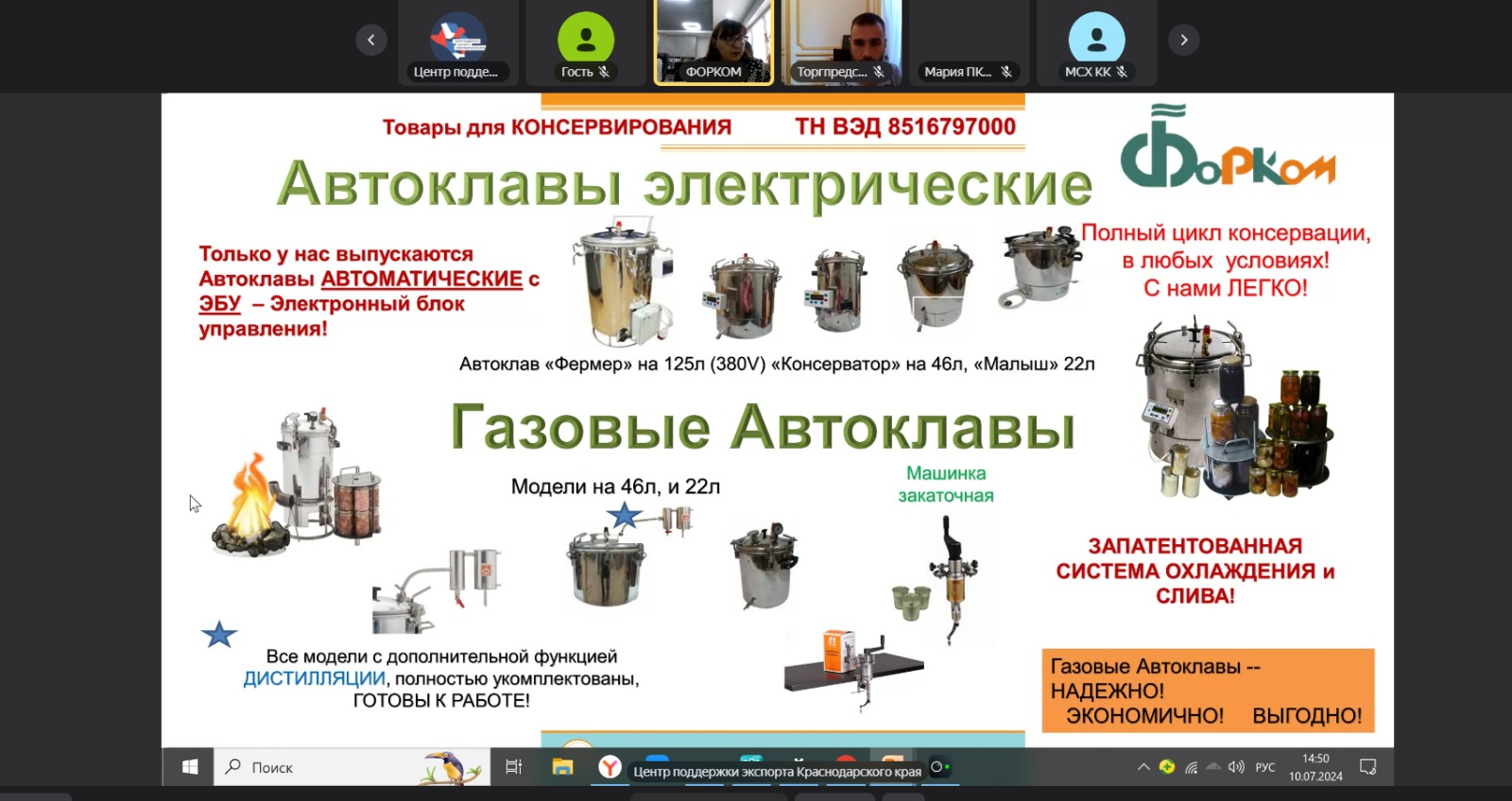
Task: Open Yandex Browser from the taskbar
Action: [610, 767]
